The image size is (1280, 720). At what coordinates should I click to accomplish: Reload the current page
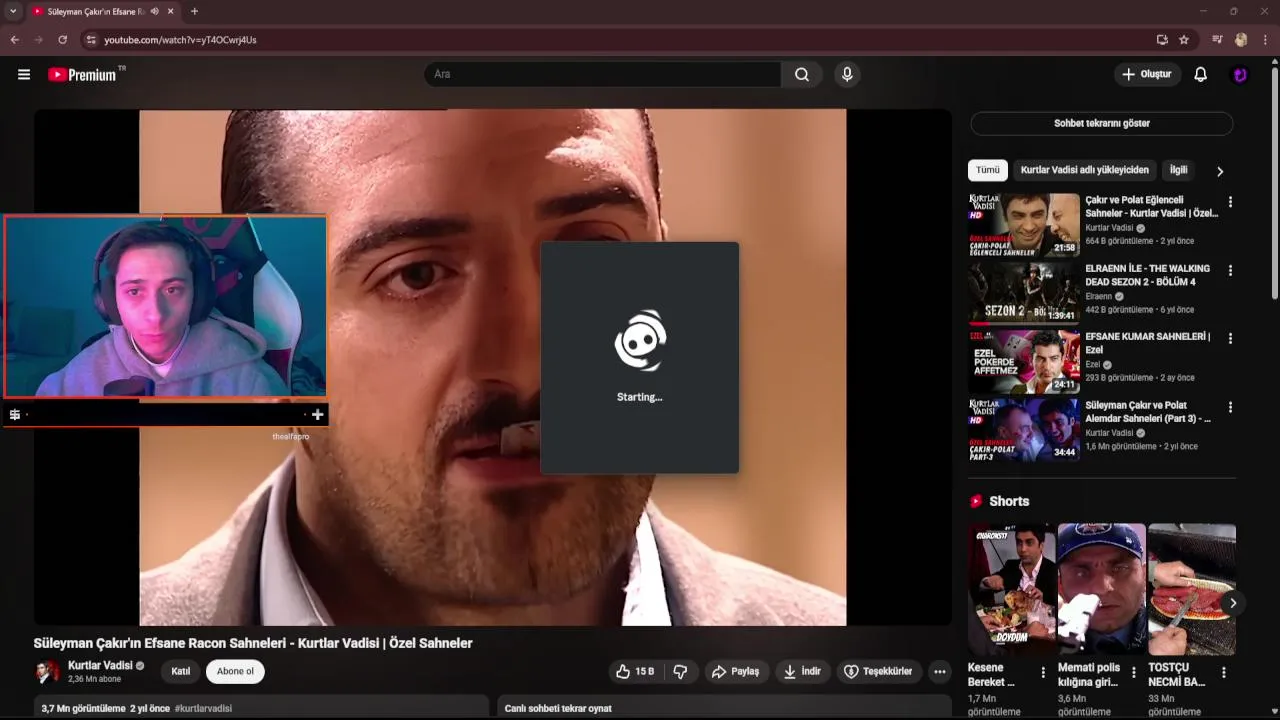(x=62, y=40)
